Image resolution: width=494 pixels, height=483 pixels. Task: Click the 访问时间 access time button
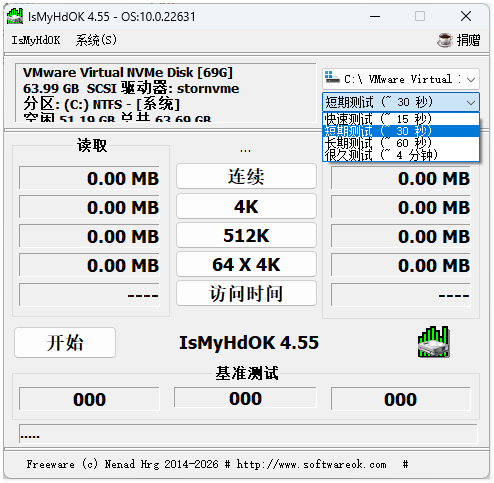pos(246,293)
